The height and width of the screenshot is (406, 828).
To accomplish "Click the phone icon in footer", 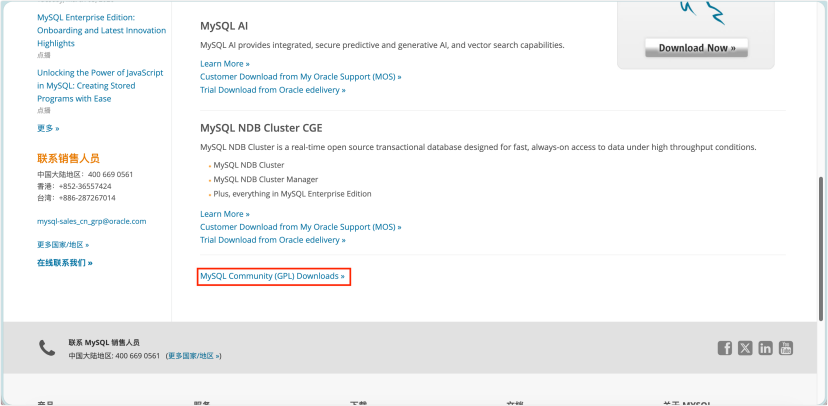I will 47,348.
